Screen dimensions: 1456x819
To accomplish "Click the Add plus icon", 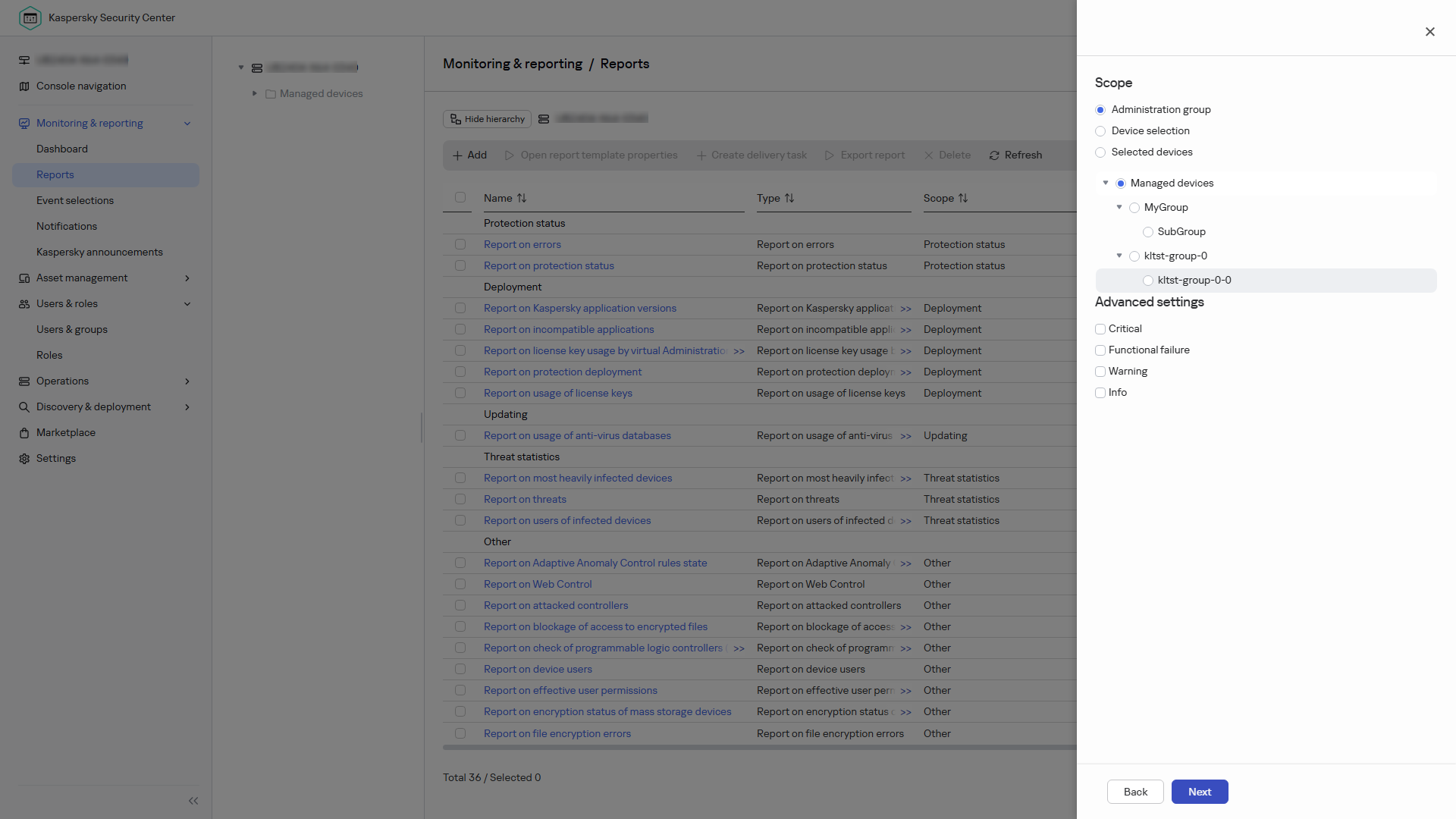I will pyautogui.click(x=457, y=155).
